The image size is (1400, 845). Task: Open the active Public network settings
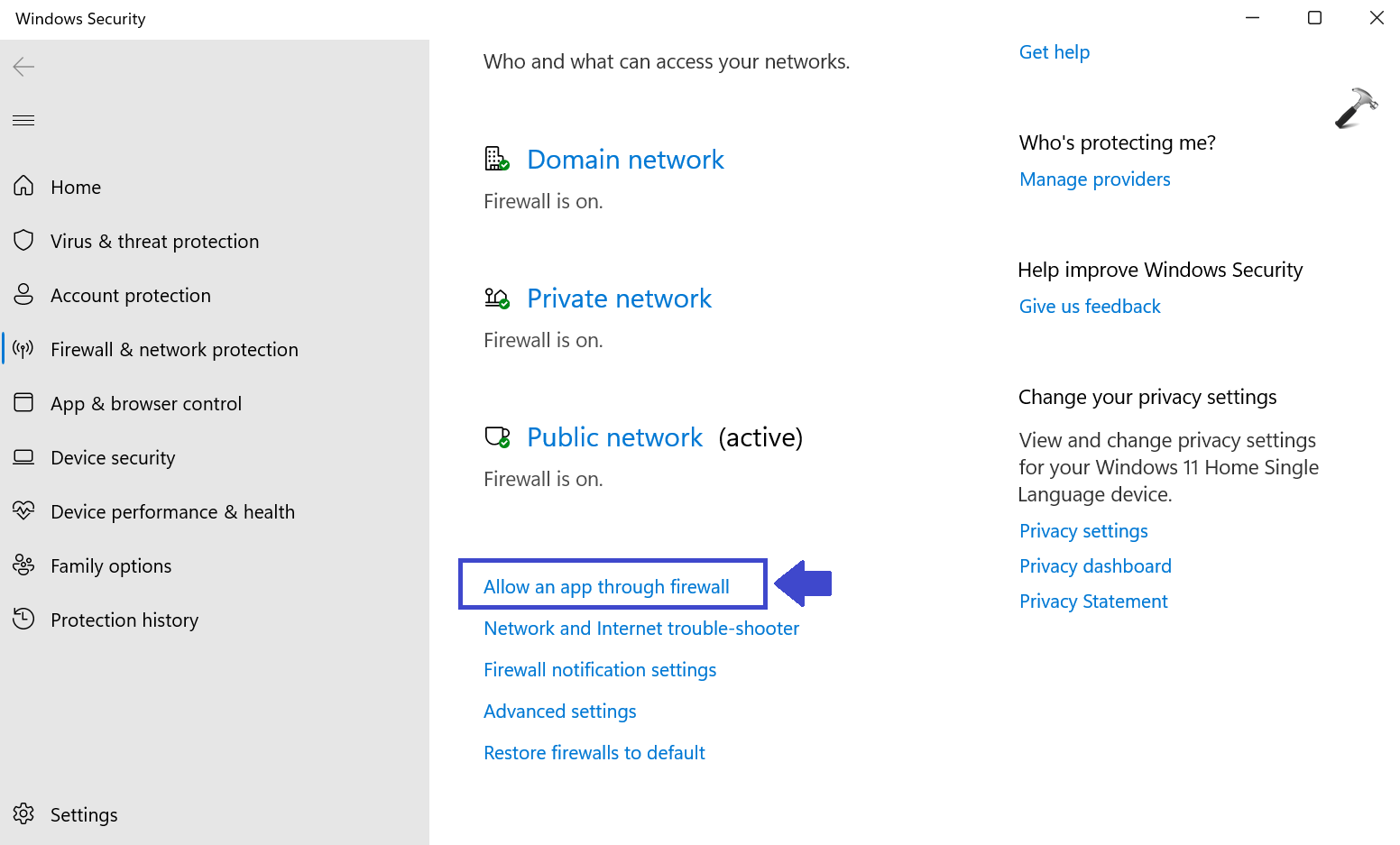tap(614, 437)
